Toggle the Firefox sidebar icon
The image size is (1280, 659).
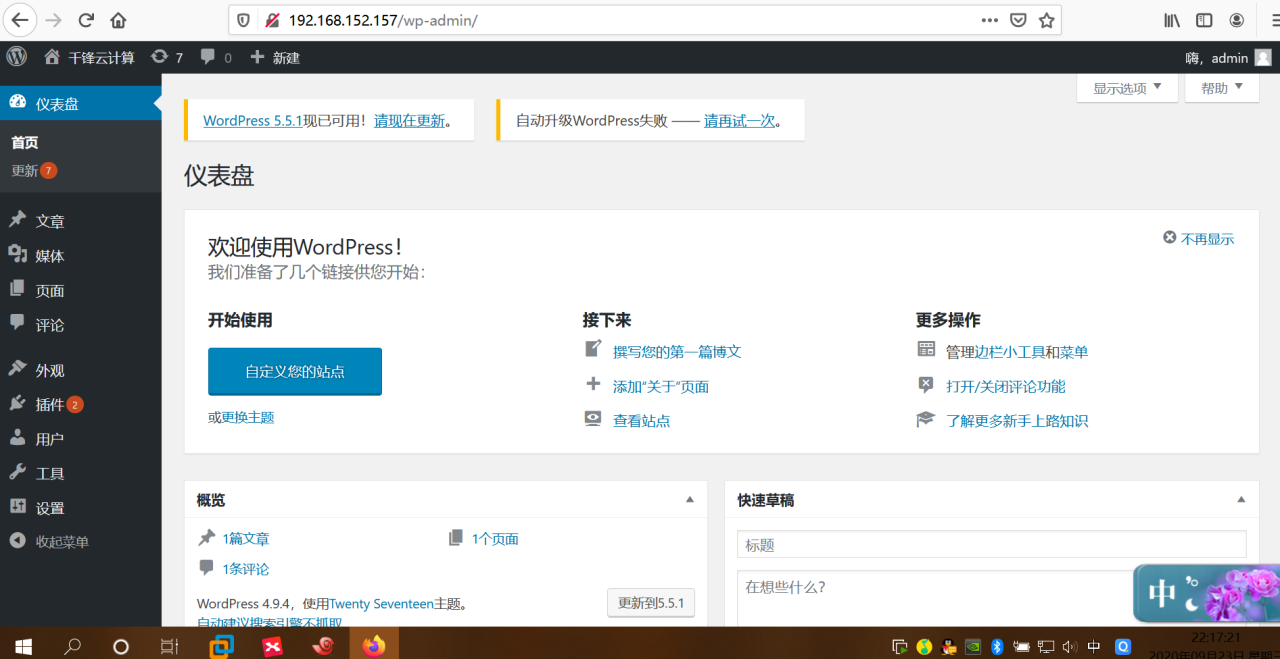[1204, 20]
